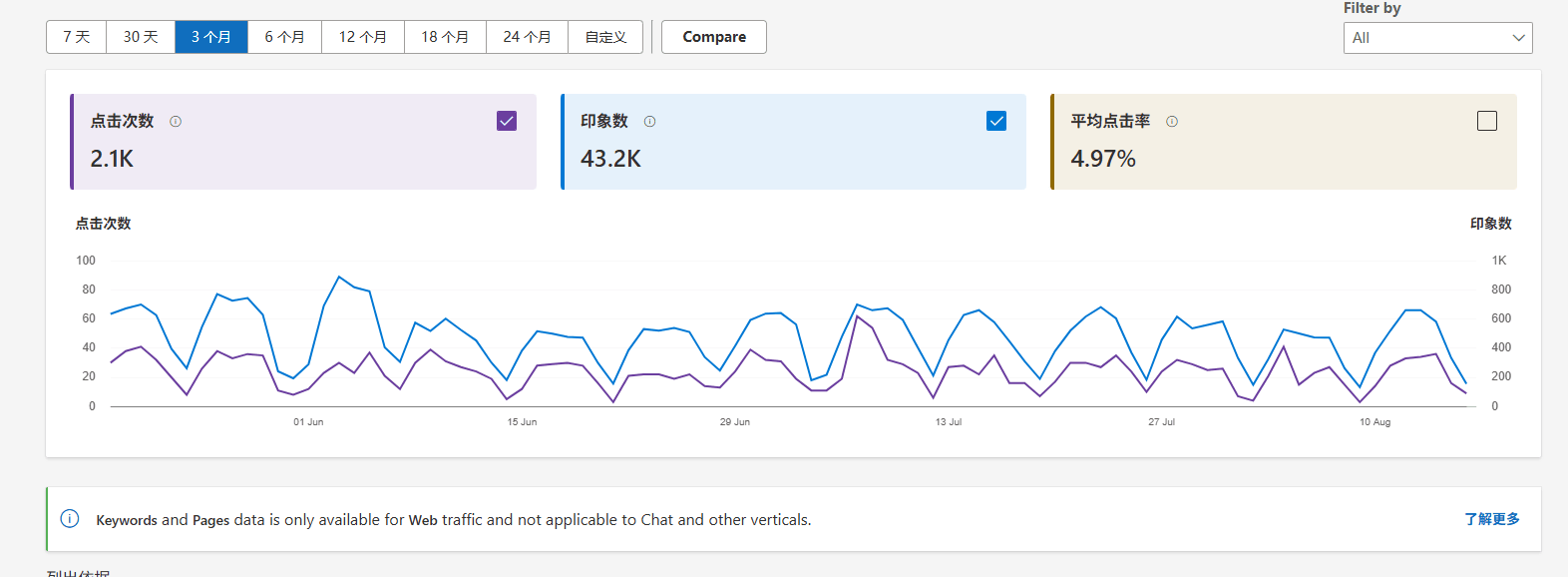Image resolution: width=1568 pixels, height=577 pixels.
Task: Switch to the 6 个月 range
Action: [x=284, y=37]
